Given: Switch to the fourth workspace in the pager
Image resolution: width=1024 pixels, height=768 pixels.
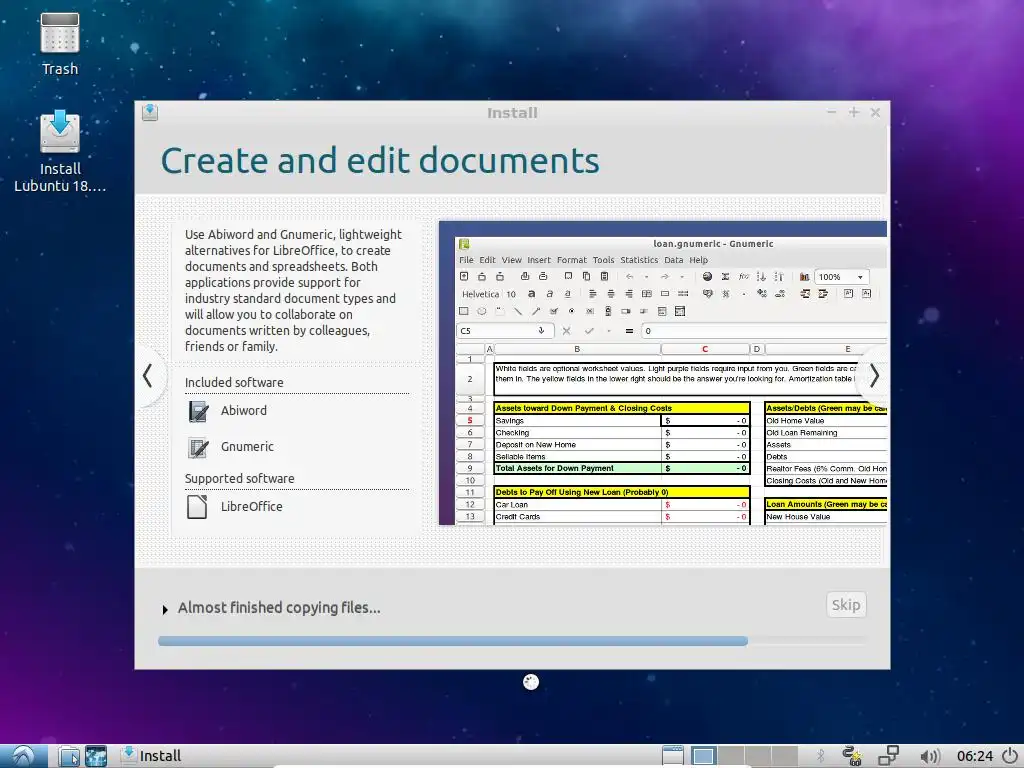Looking at the screenshot, I should coord(784,756).
